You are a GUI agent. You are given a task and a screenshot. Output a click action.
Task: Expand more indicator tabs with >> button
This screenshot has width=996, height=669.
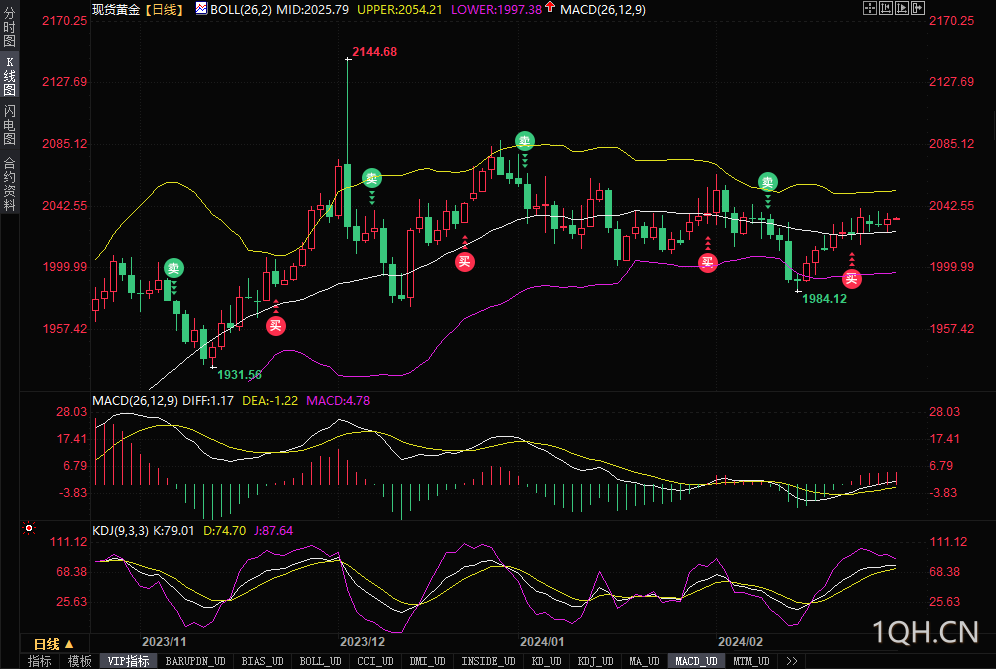coord(791,661)
